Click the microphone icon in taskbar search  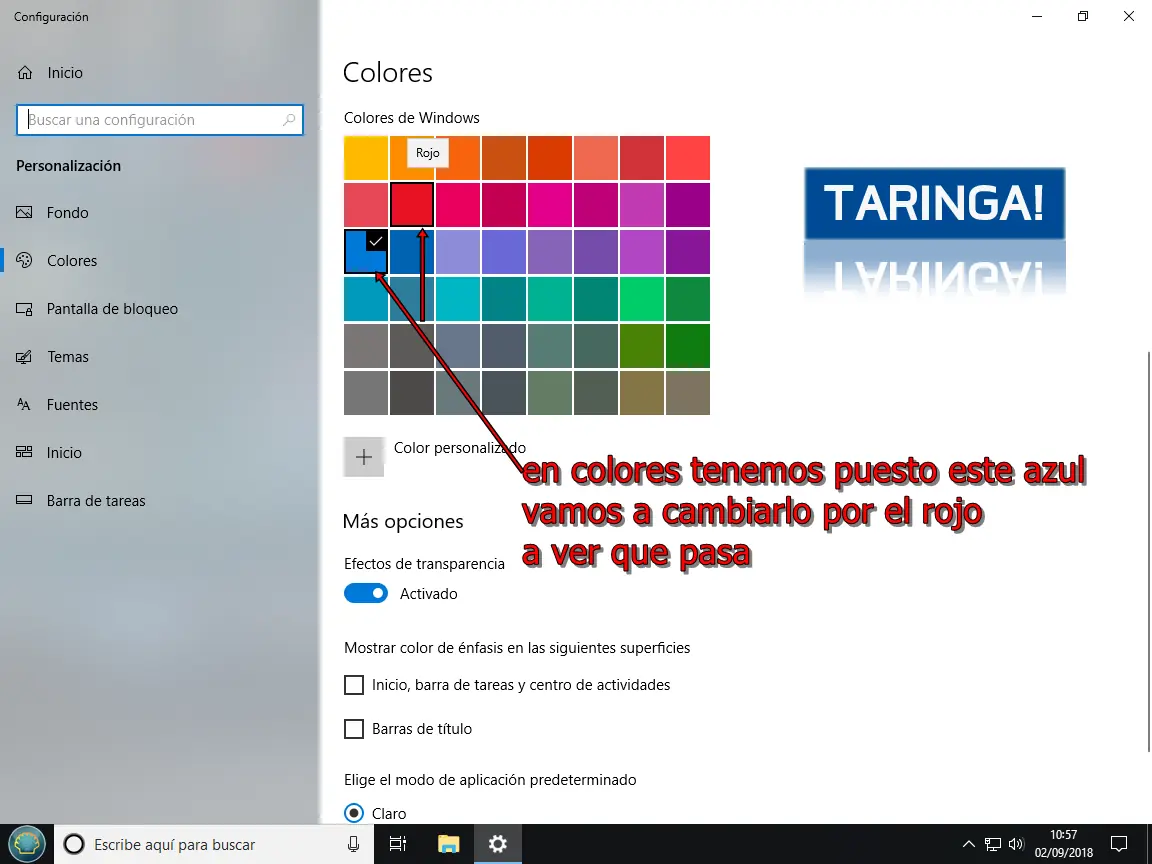(353, 844)
